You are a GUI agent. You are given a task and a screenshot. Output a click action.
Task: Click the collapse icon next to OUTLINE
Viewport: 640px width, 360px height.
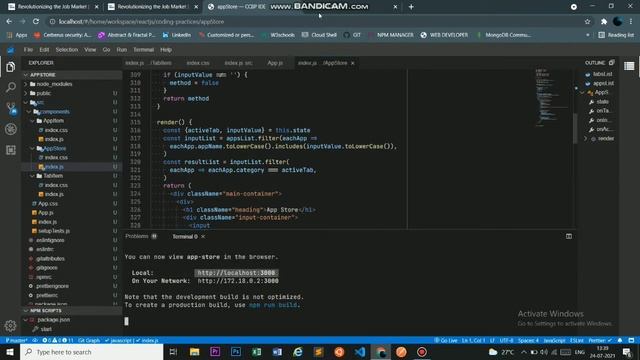tap(611, 62)
